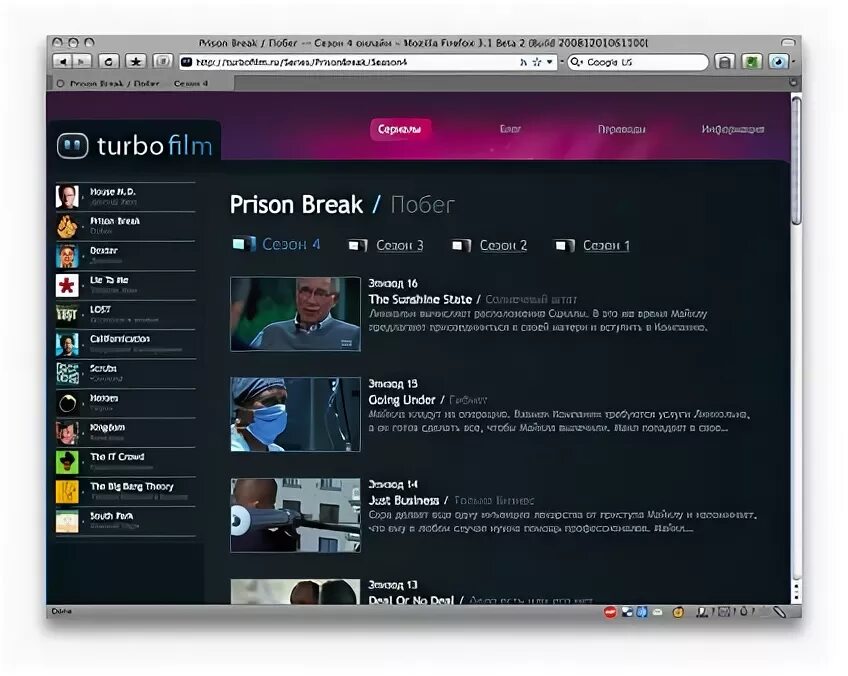Click the turbofilm logo icon
The height and width of the screenshot is (676, 848).
[x=74, y=146]
